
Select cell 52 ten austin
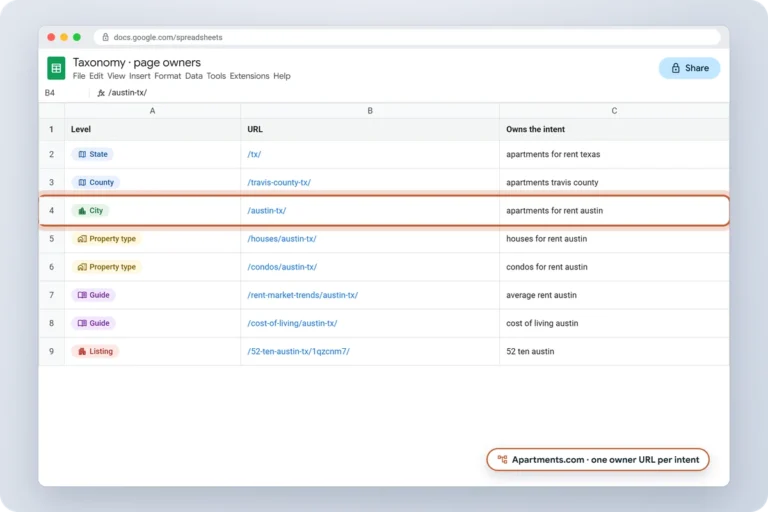tap(614, 351)
